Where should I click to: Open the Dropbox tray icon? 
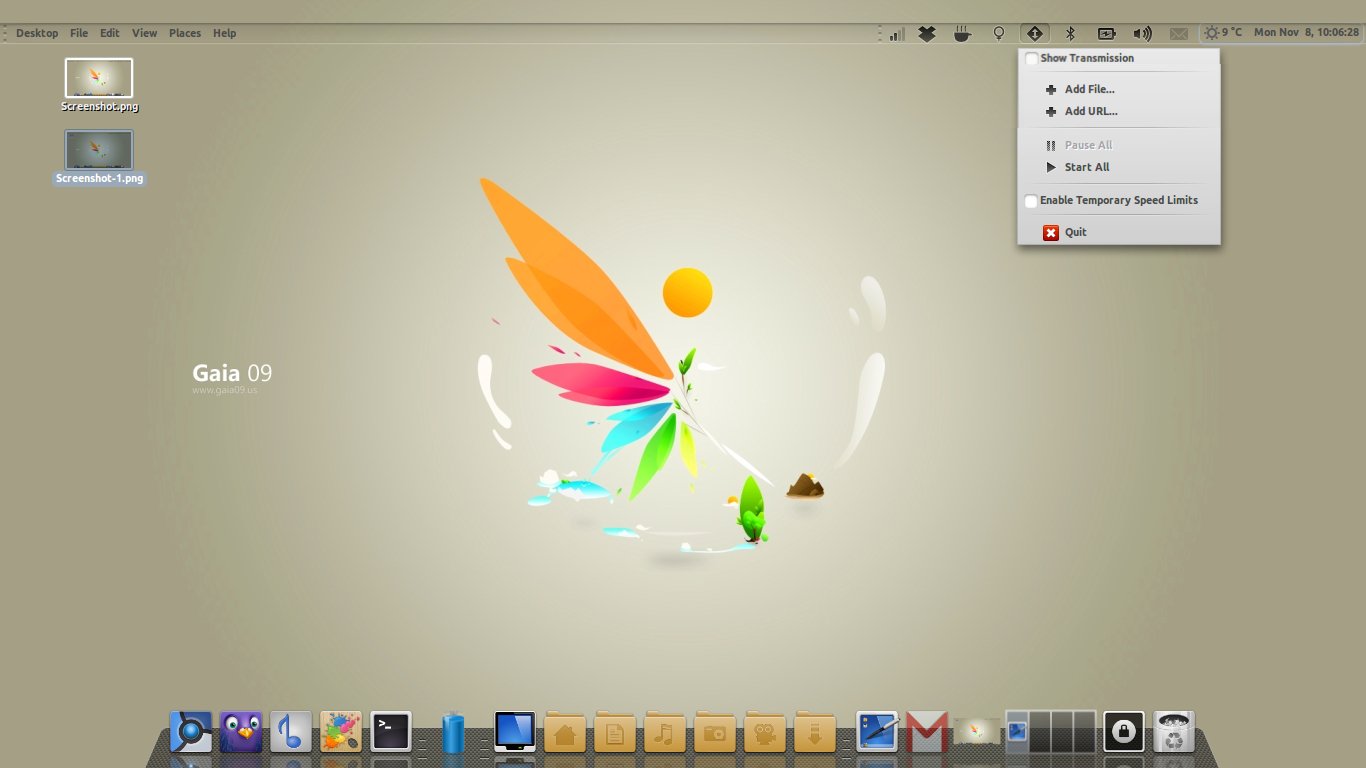pos(927,33)
